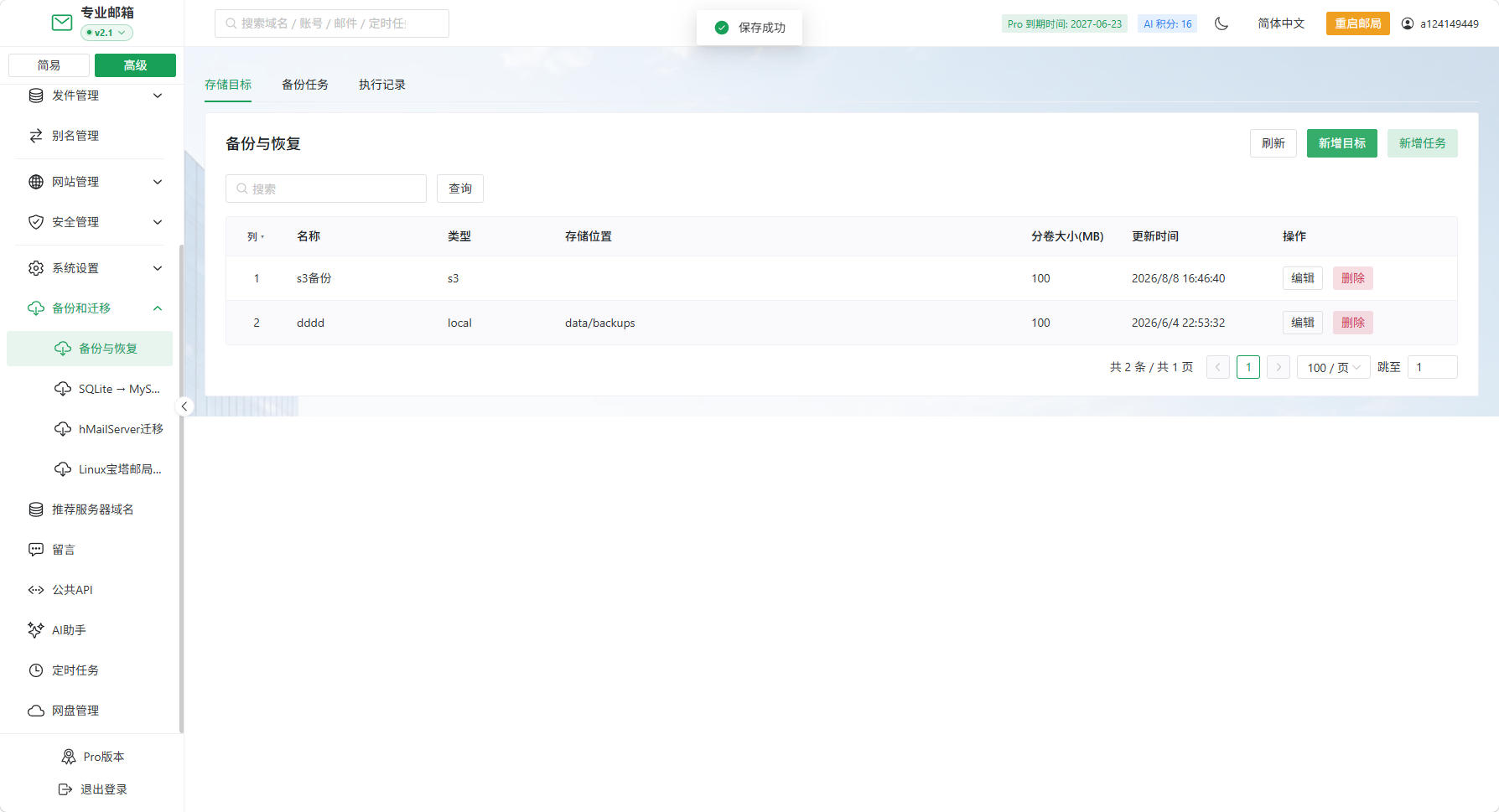1499x812 pixels.
Task: Click the Pro版本 badge icon
Action: [69, 757]
